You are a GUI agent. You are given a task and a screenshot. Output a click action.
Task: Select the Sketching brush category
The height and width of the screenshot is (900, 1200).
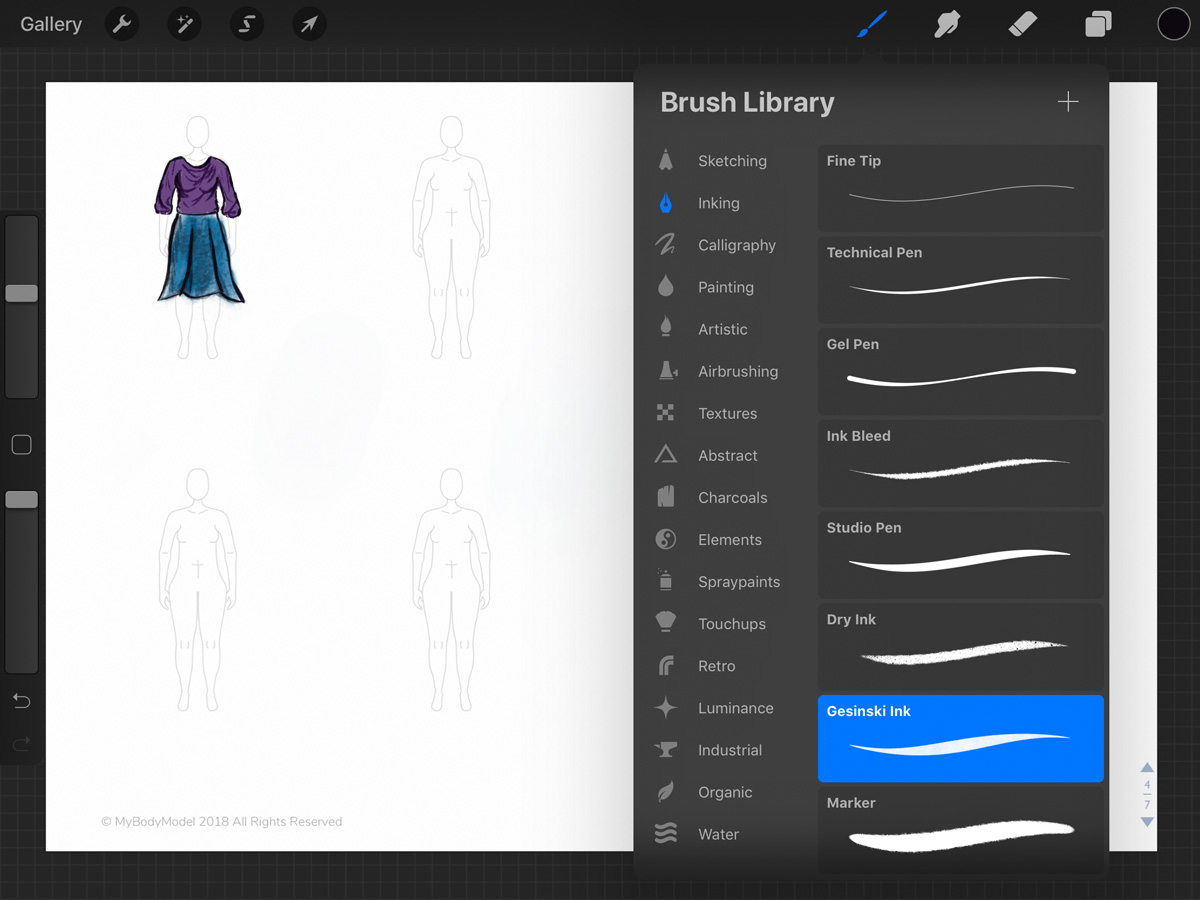click(x=732, y=160)
